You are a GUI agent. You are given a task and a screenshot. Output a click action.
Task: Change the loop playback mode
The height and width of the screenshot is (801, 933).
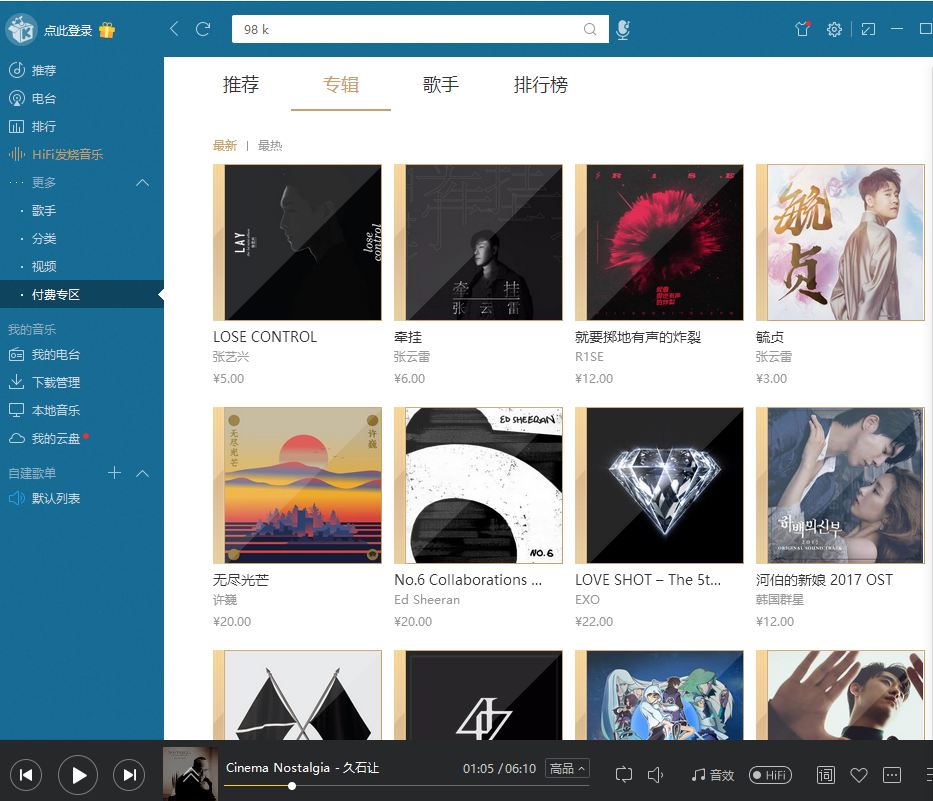point(624,774)
